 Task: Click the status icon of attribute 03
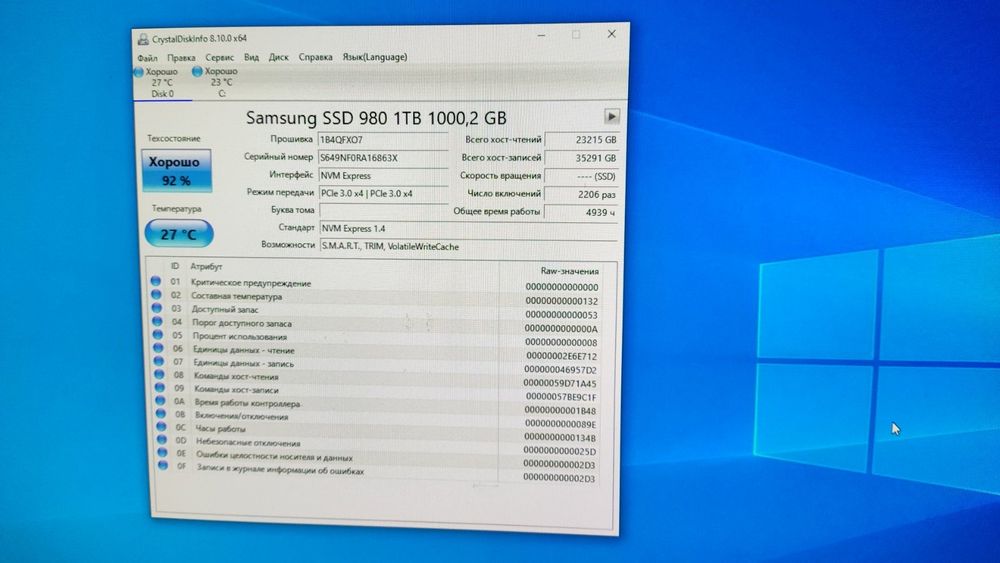point(157,308)
